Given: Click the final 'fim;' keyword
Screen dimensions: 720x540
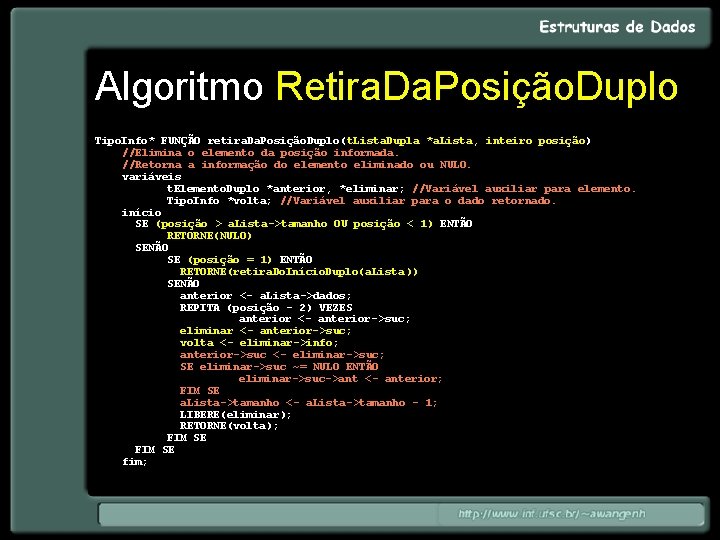Looking at the screenshot, I should [x=135, y=461].
